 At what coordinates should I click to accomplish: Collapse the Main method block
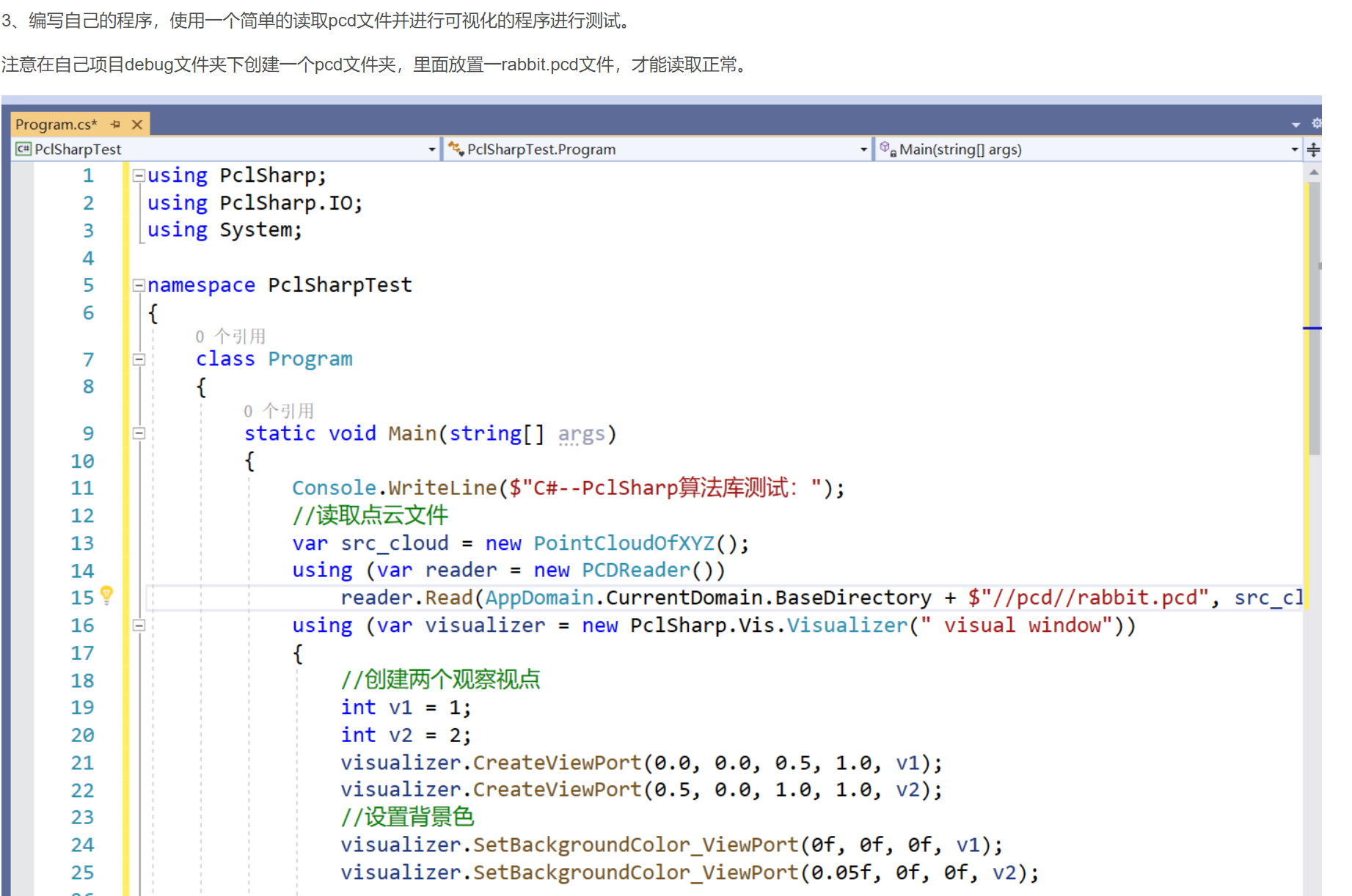point(138,433)
